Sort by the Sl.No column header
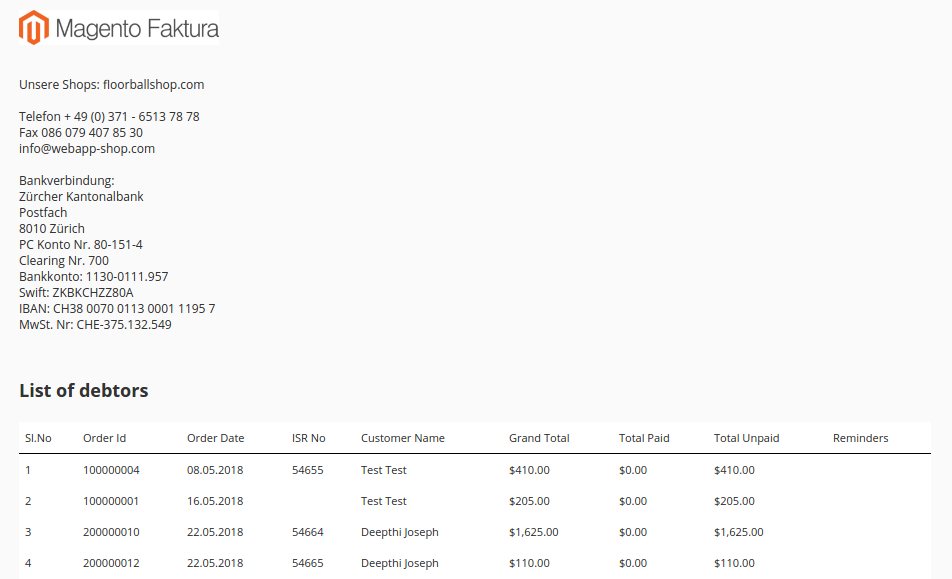 (38, 438)
